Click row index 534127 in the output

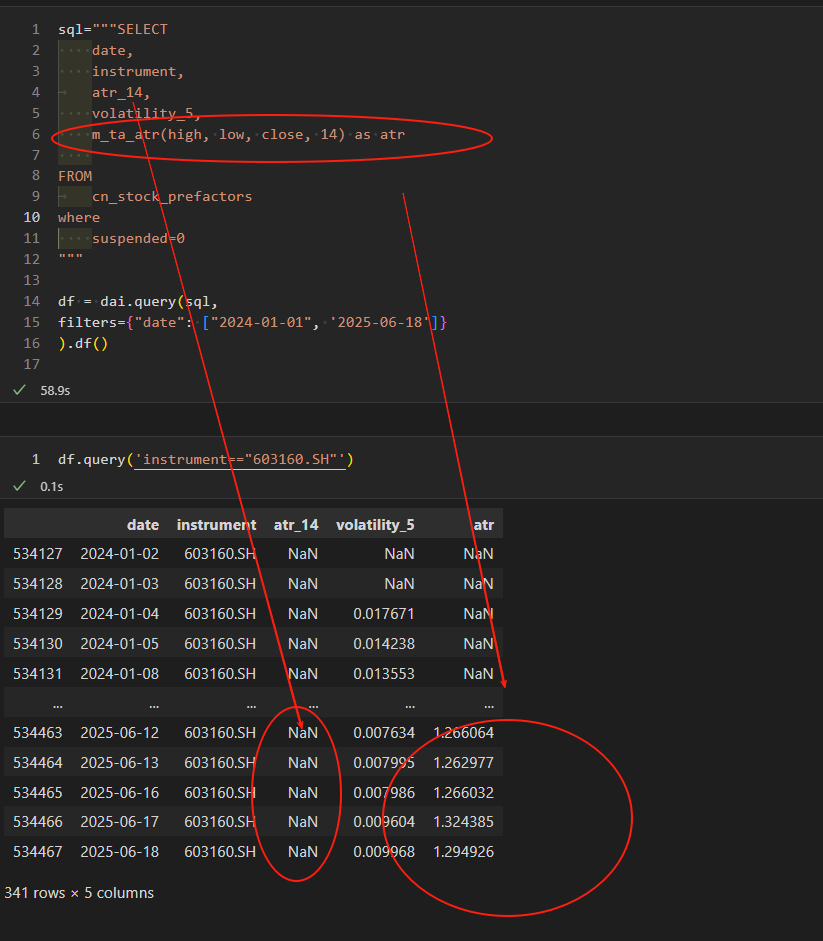coord(38,554)
